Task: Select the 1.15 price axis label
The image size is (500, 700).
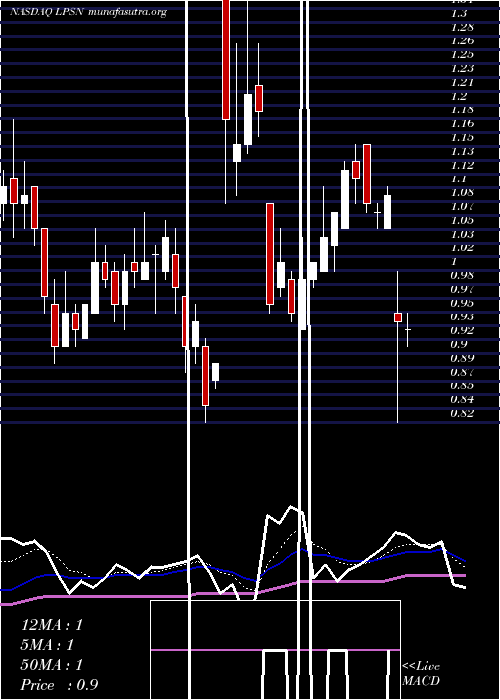Action: pyautogui.click(x=462, y=138)
